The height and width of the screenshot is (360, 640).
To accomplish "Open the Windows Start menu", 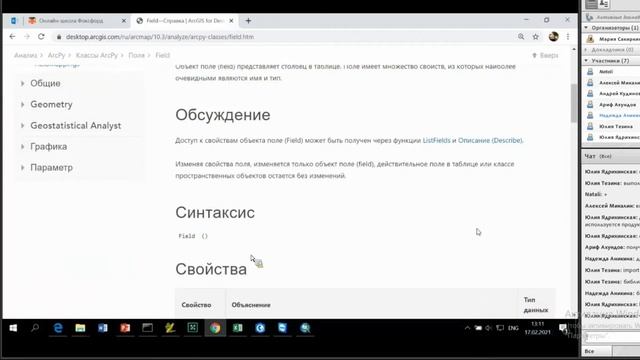I will point(13,328).
